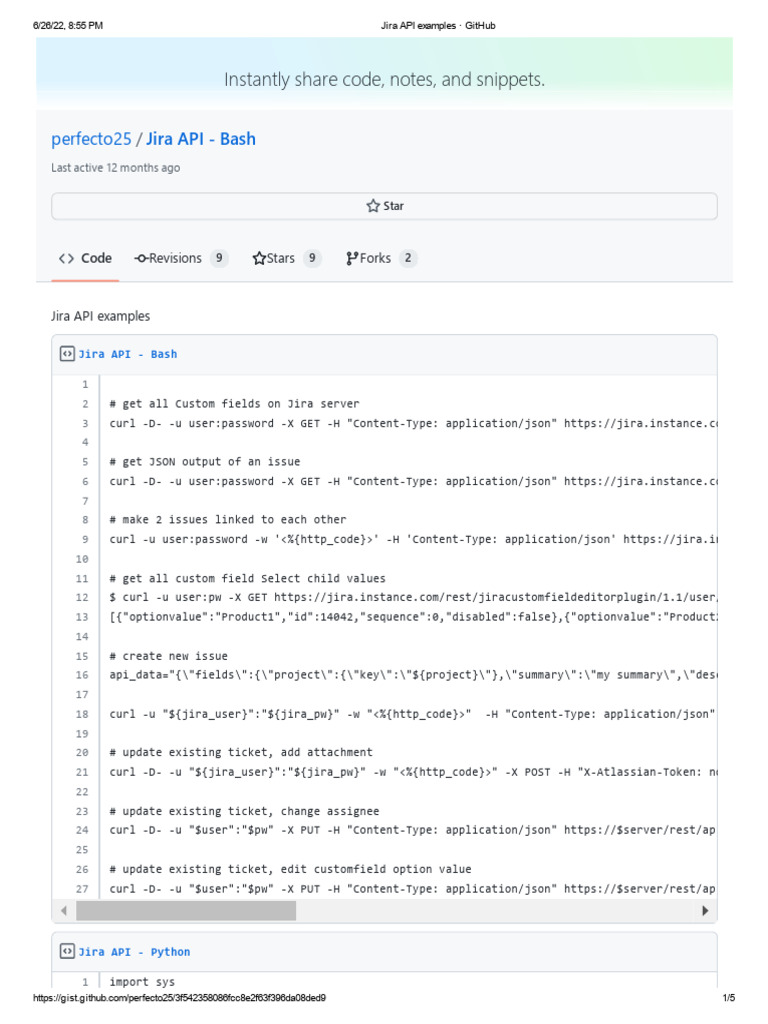
Task: Click the file icon next to Jira API - Python
Action: coord(67,952)
